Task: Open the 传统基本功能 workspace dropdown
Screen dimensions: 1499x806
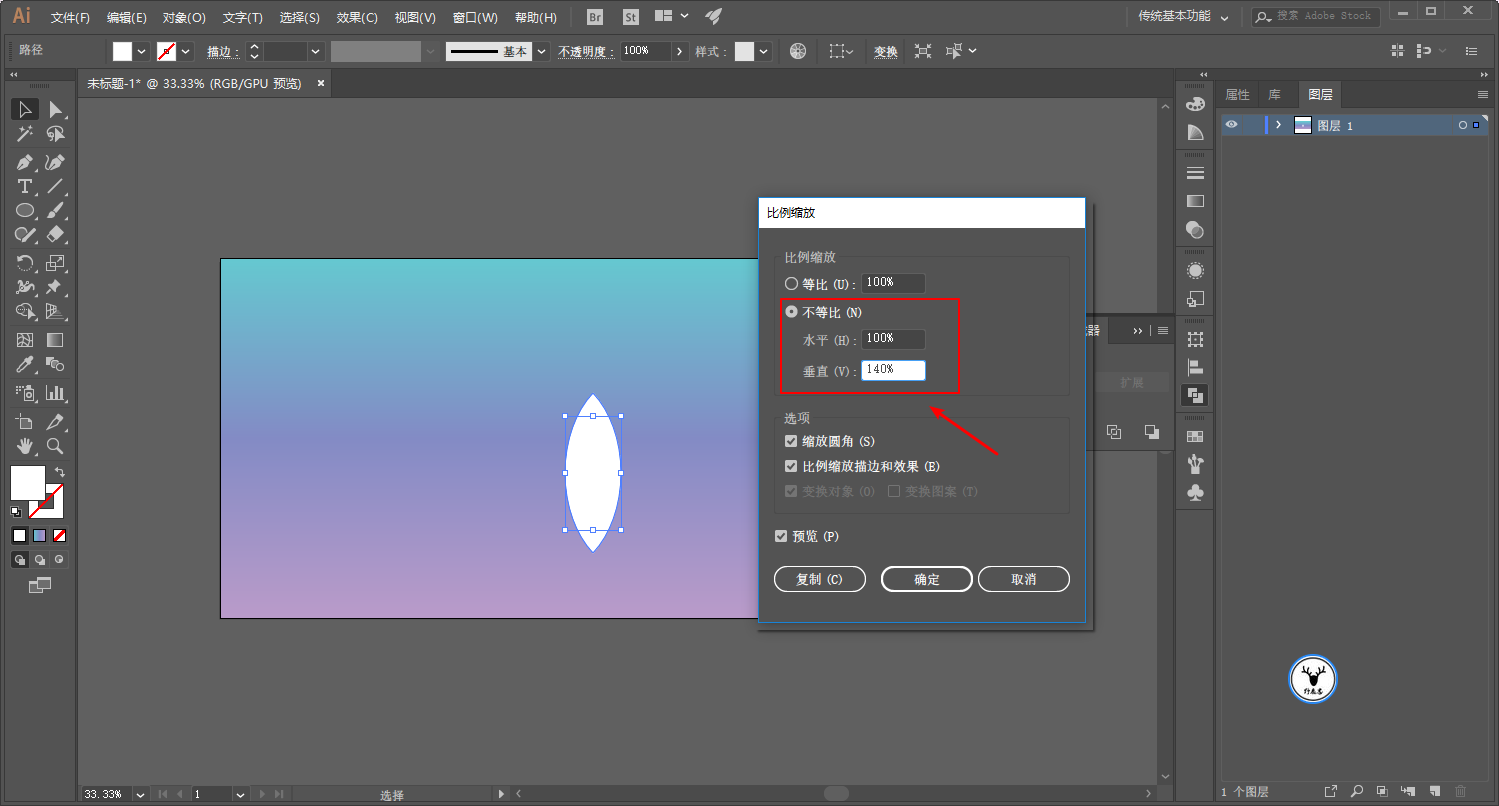Action: pos(1184,17)
